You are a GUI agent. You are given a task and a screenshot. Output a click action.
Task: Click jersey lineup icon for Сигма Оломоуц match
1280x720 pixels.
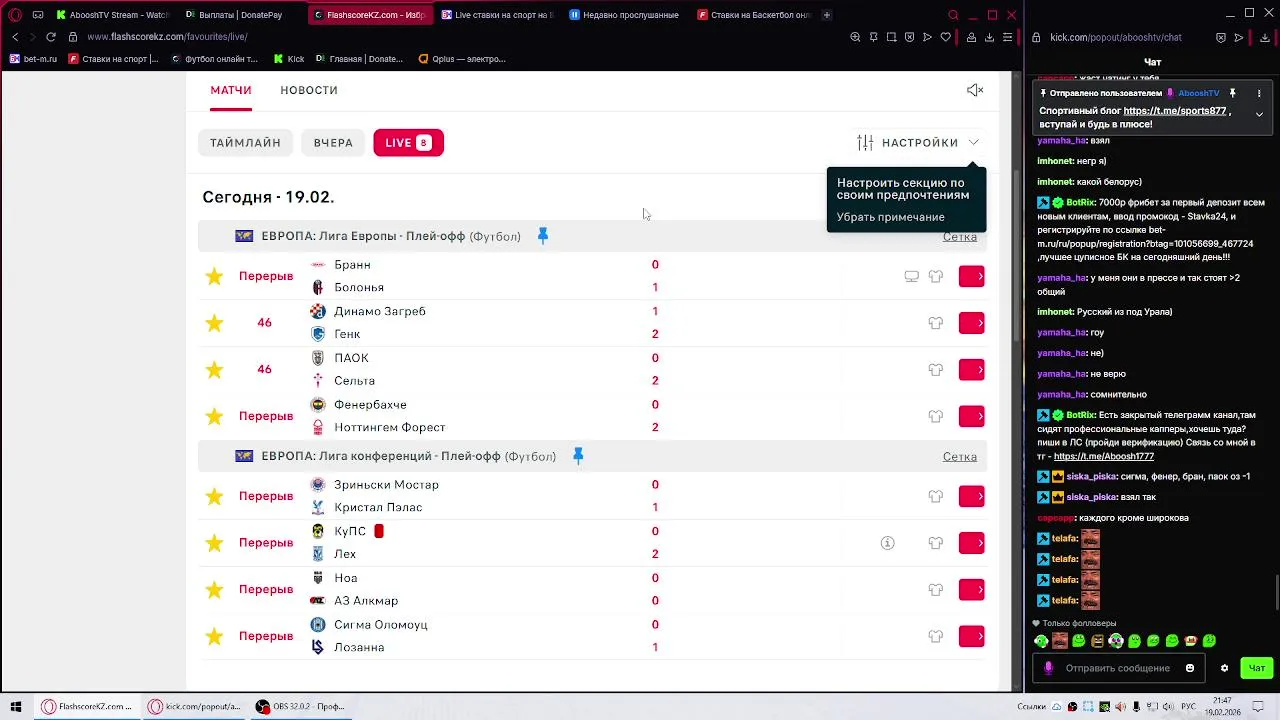[x=936, y=636]
